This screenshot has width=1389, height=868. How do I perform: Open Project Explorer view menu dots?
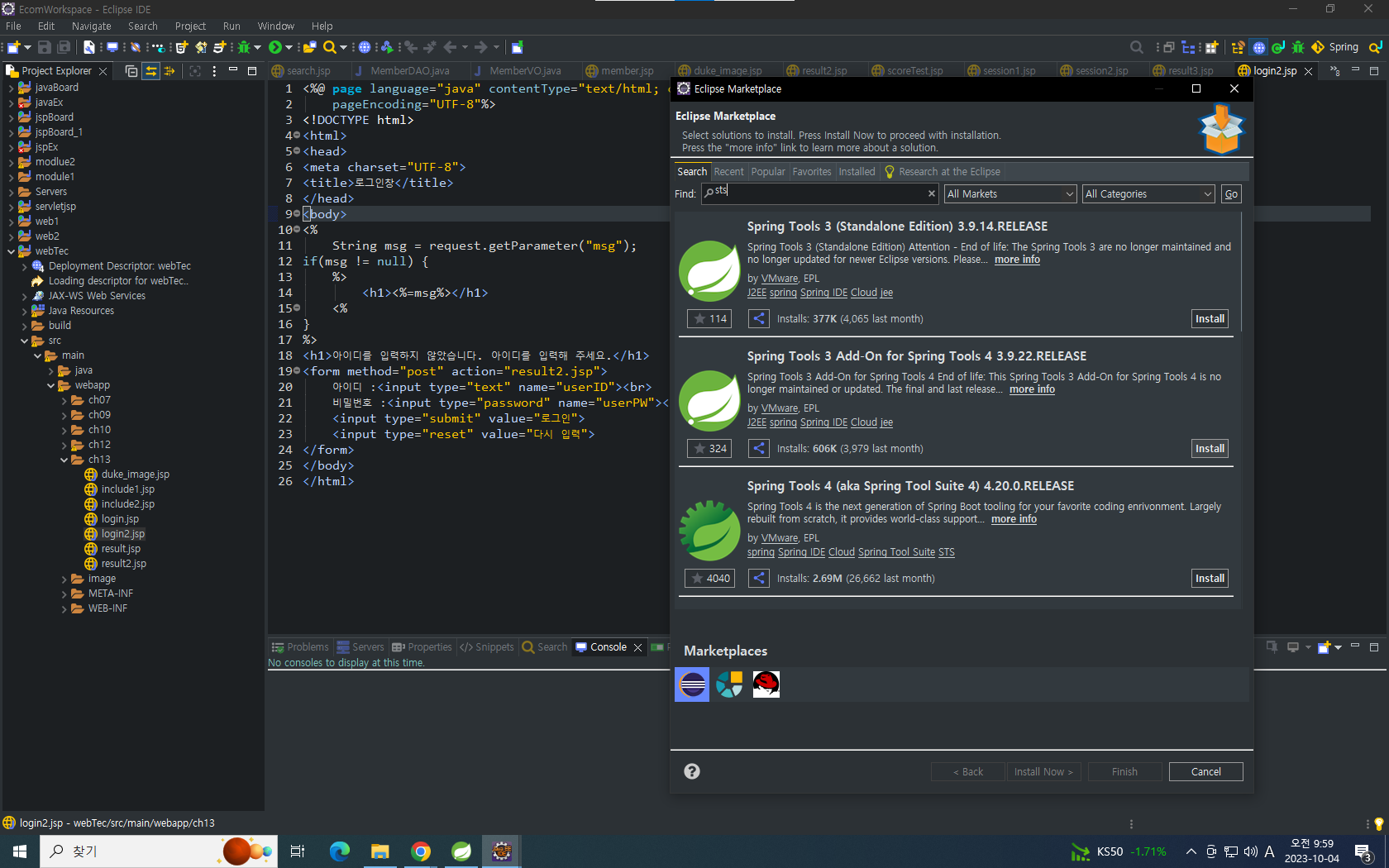tap(214, 71)
